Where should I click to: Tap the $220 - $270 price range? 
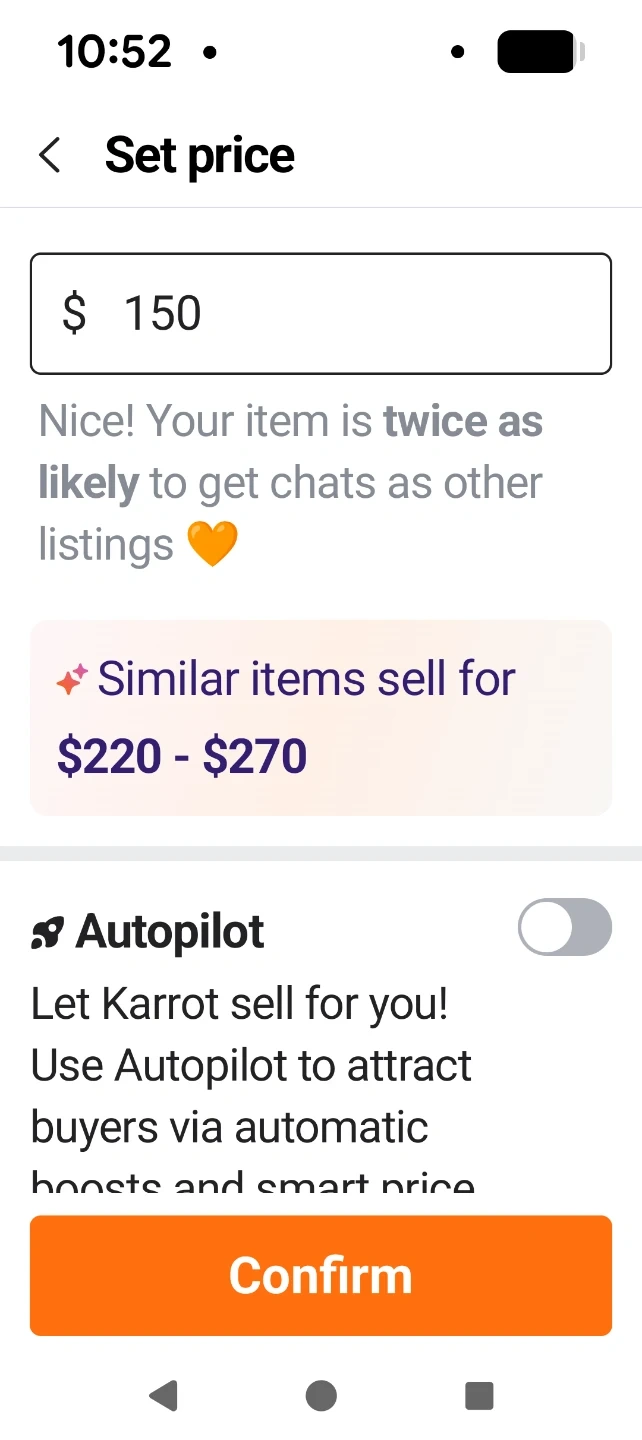coord(182,756)
